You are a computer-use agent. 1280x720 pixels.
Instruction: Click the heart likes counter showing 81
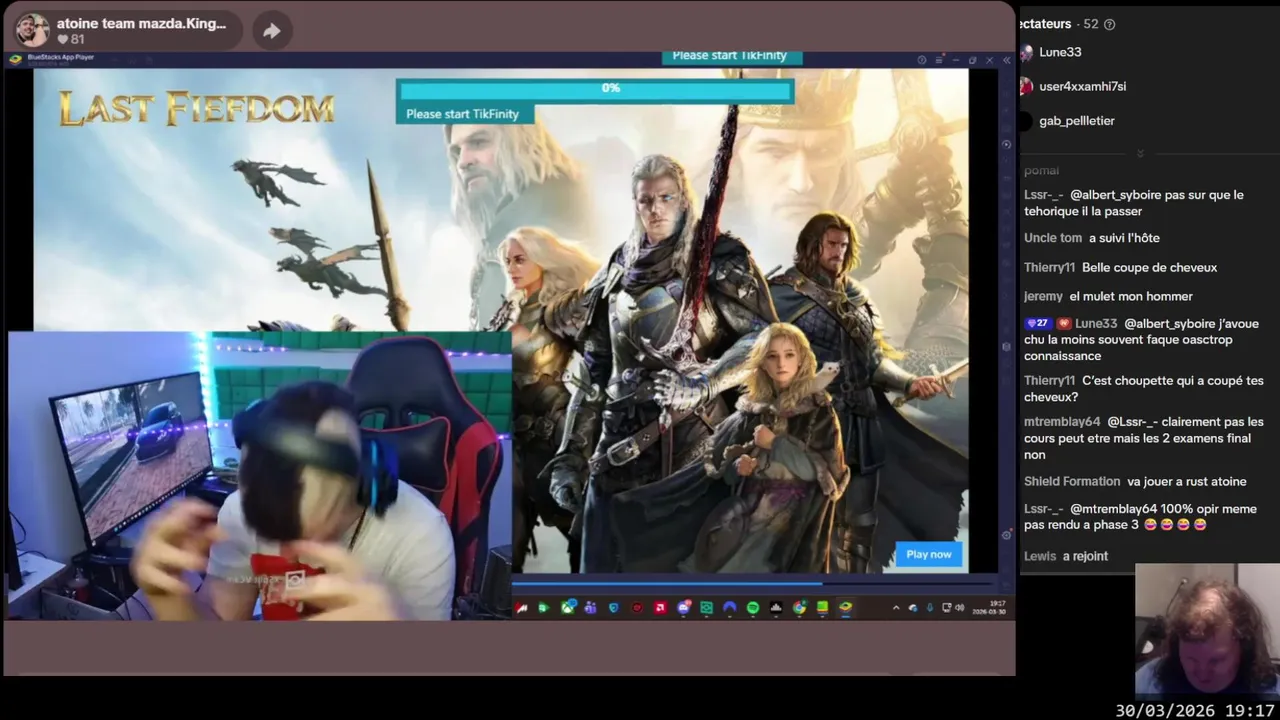[70, 40]
